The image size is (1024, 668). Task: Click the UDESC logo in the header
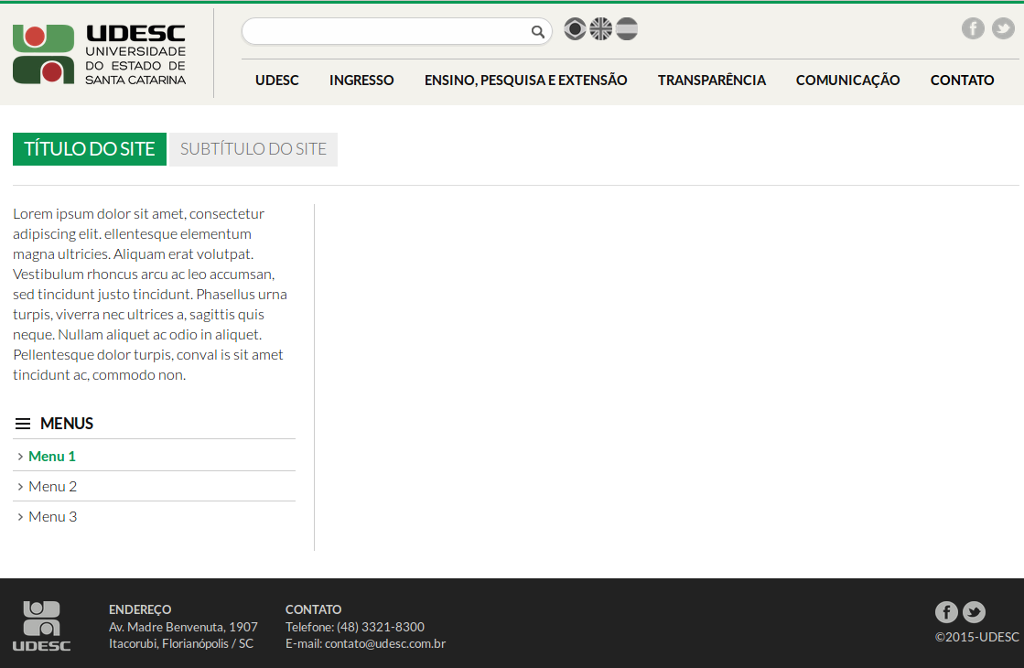point(99,54)
